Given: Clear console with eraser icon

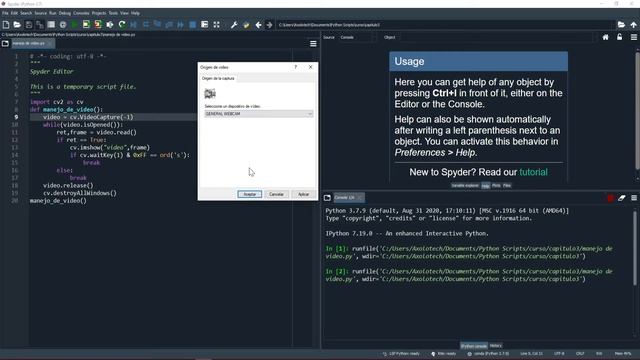Looking at the screenshot, I should coord(622,198).
